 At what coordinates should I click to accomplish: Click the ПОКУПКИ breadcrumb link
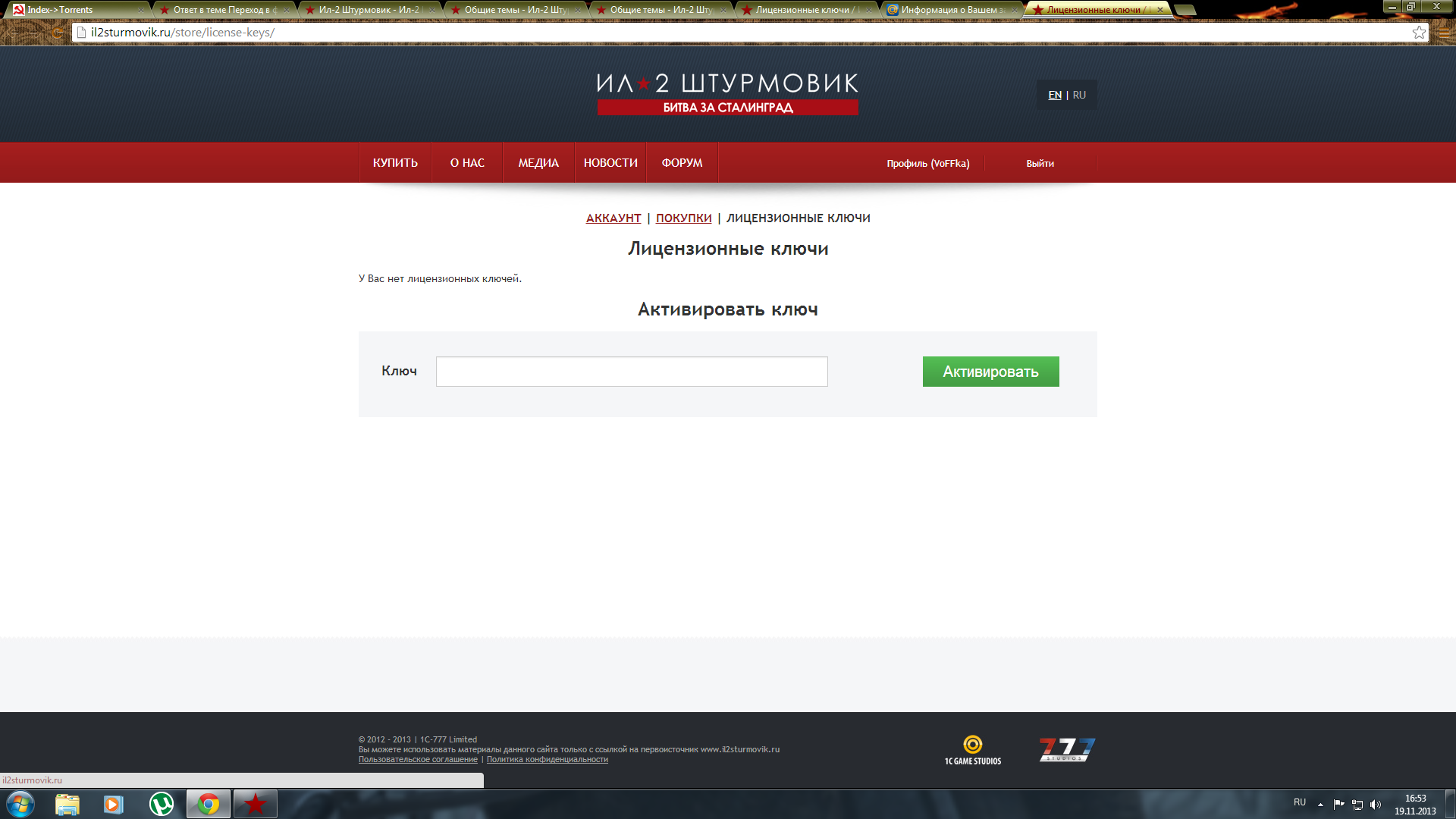683,218
